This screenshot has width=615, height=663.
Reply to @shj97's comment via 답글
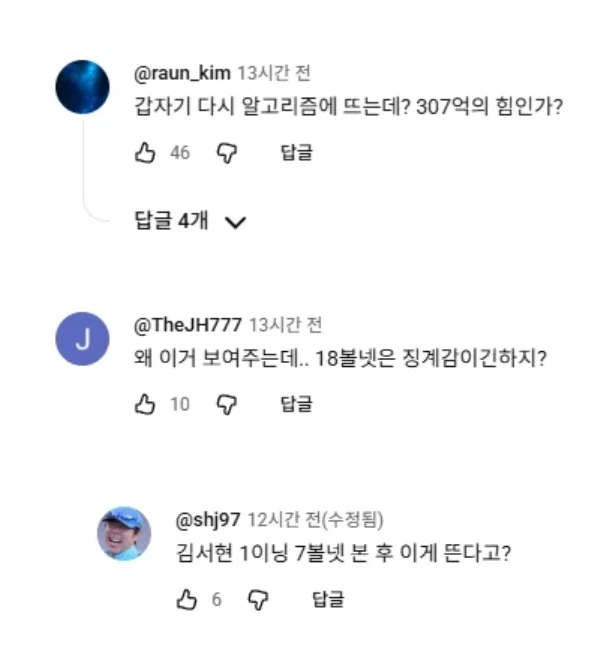pos(328,600)
